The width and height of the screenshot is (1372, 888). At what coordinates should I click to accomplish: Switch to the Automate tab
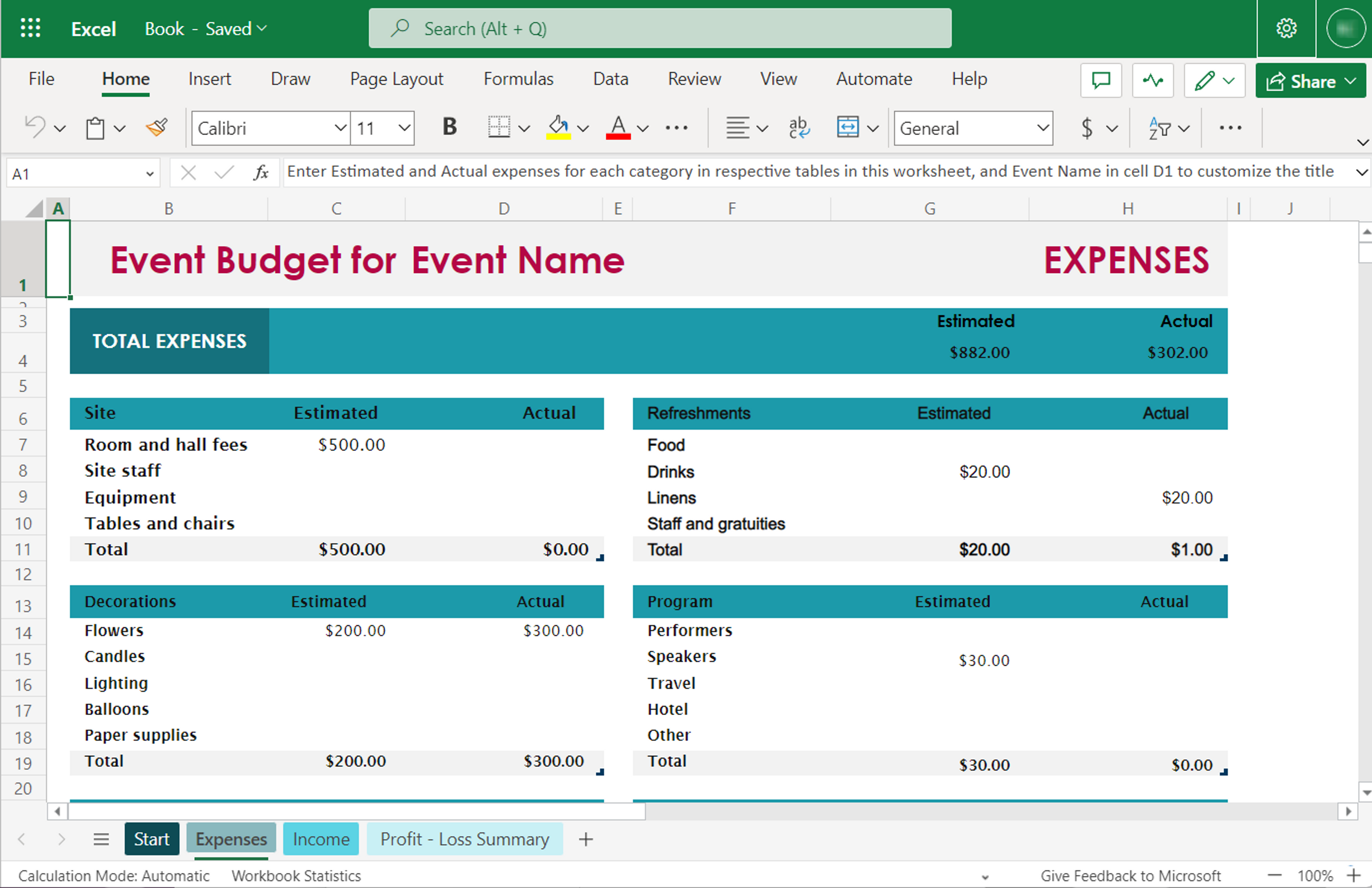tap(874, 79)
